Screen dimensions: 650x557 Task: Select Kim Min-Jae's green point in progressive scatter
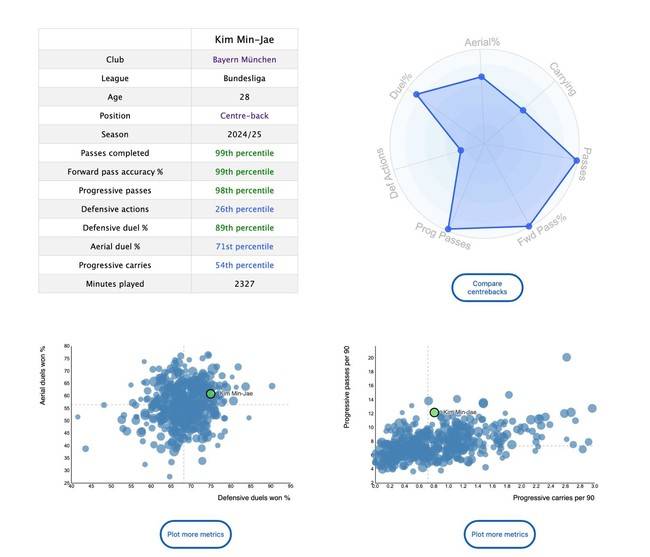tap(434, 412)
